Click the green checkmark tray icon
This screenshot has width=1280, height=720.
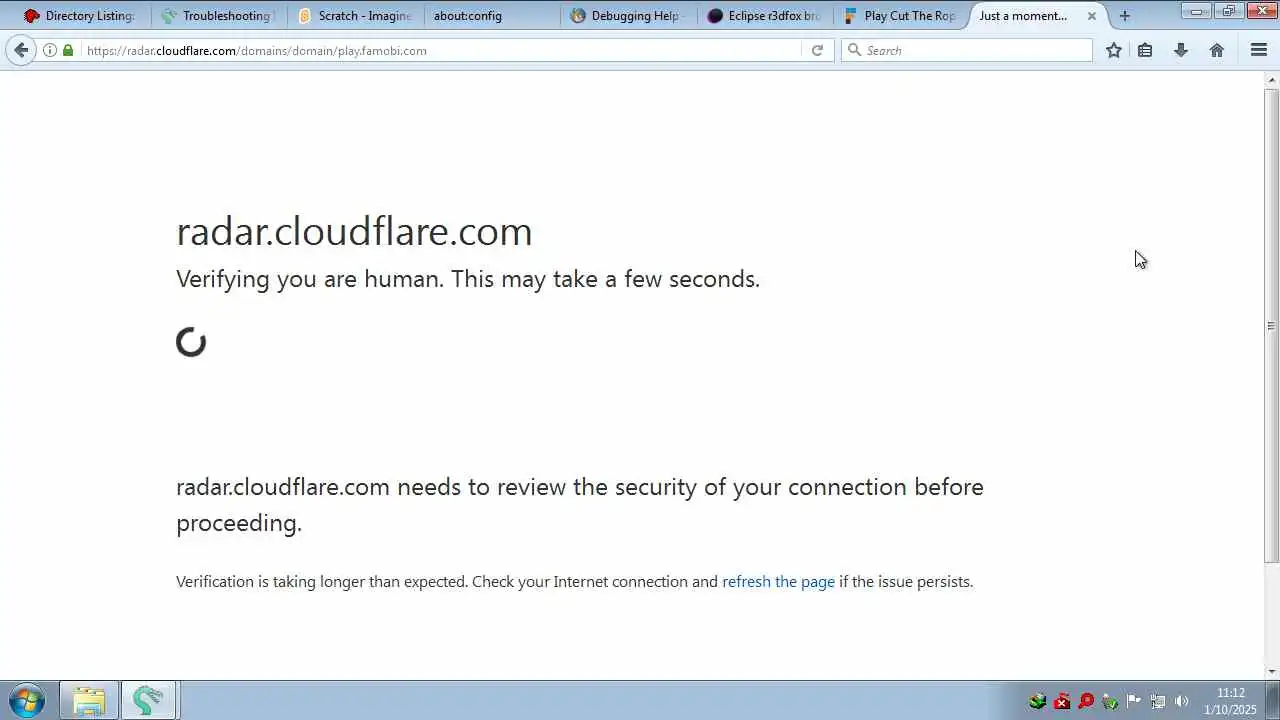(x=1110, y=701)
